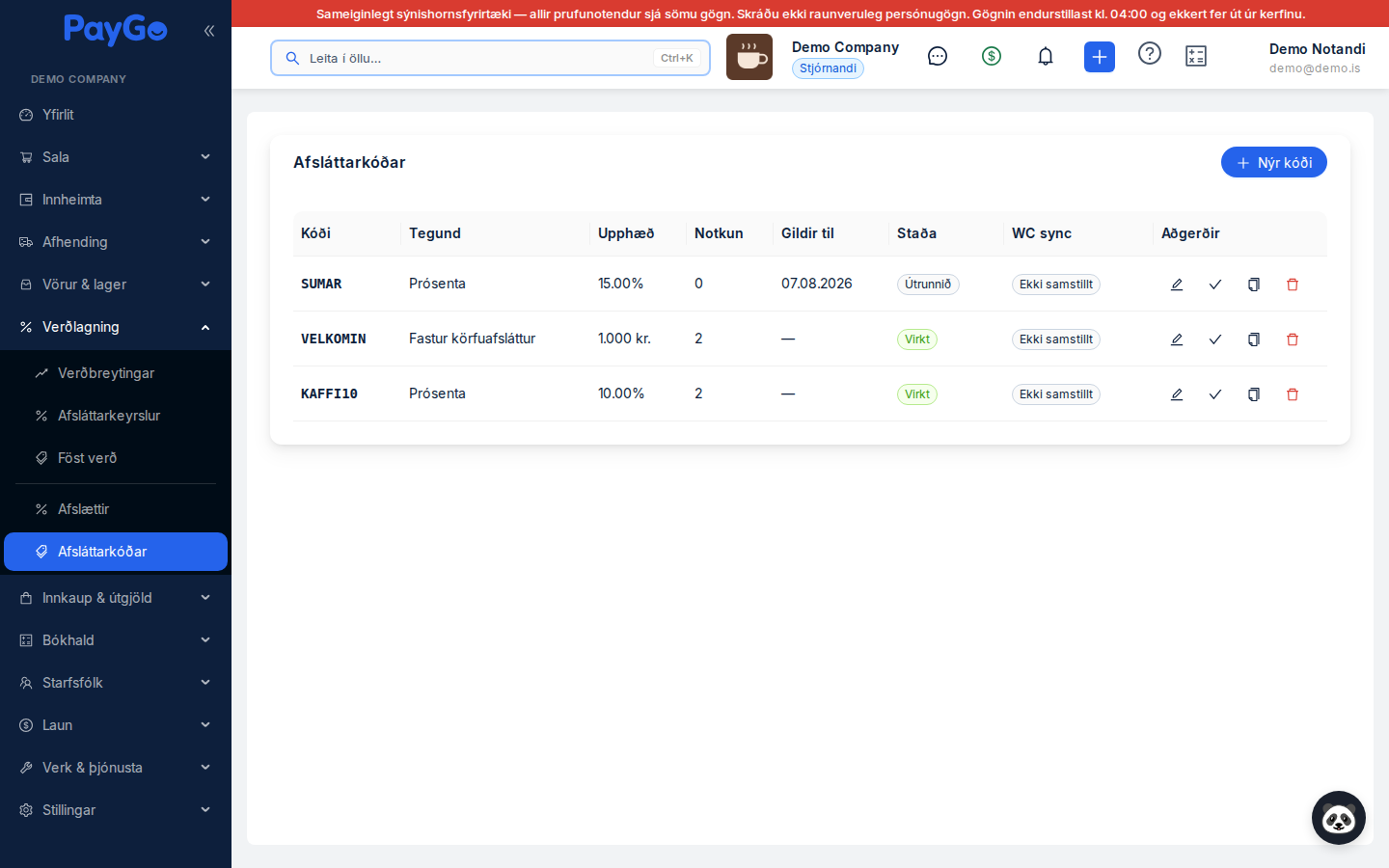Select Afslættir in the sidebar
Viewport: 1389px width, 868px height.
(x=116, y=509)
